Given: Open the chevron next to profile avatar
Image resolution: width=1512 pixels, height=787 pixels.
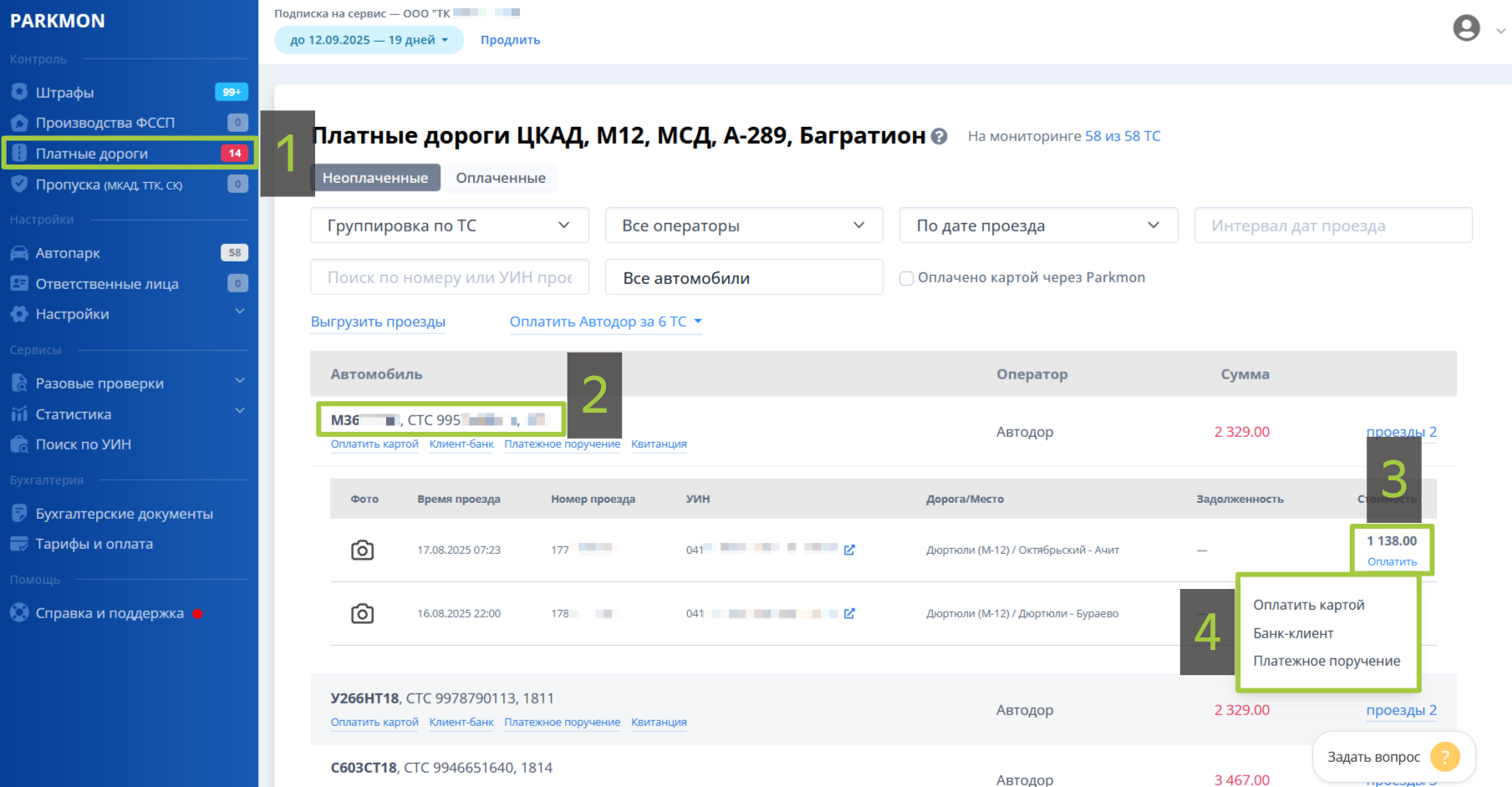Looking at the screenshot, I should pyautogui.click(x=1500, y=30).
